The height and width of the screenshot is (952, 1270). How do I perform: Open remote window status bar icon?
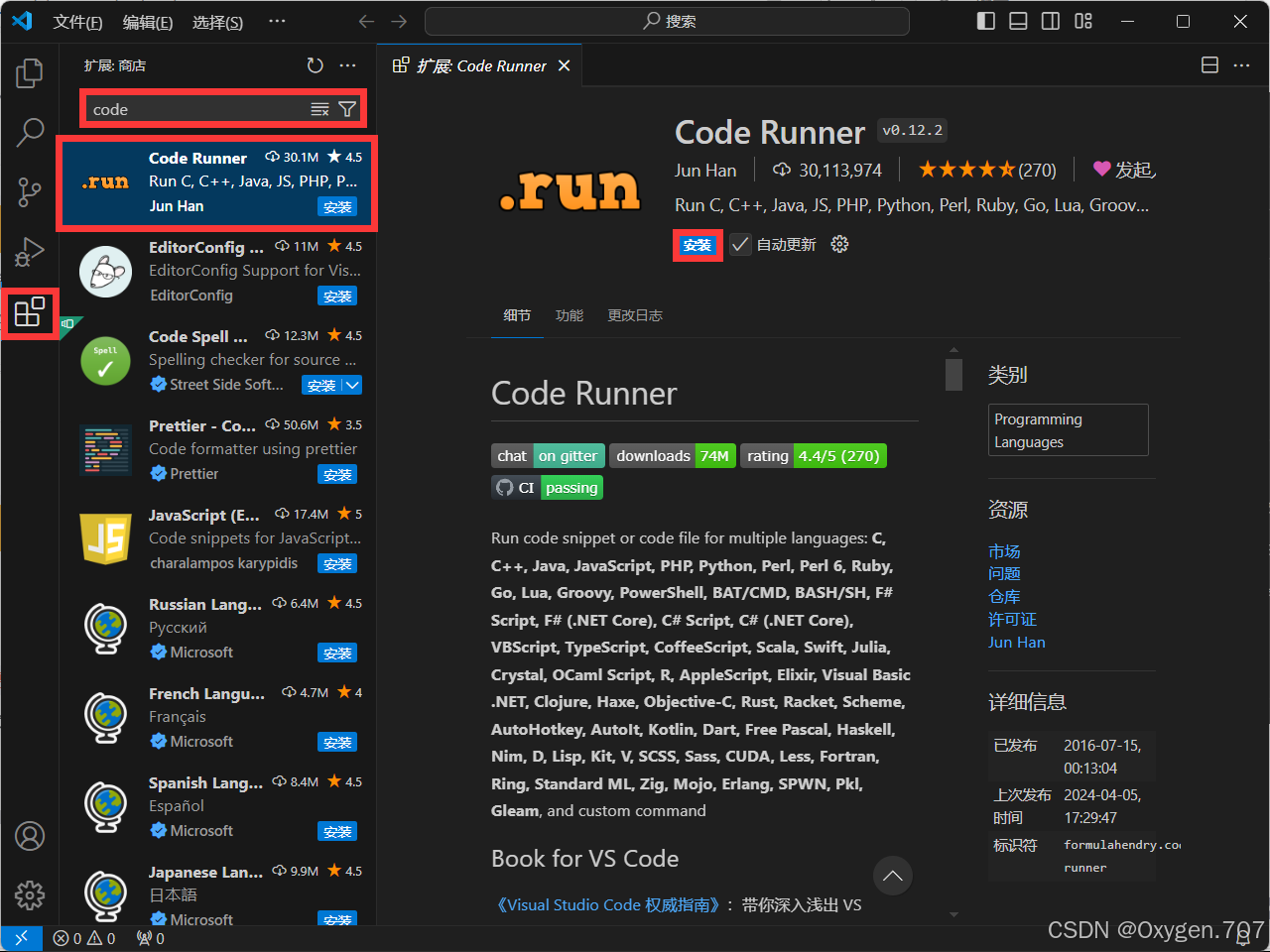point(21,938)
